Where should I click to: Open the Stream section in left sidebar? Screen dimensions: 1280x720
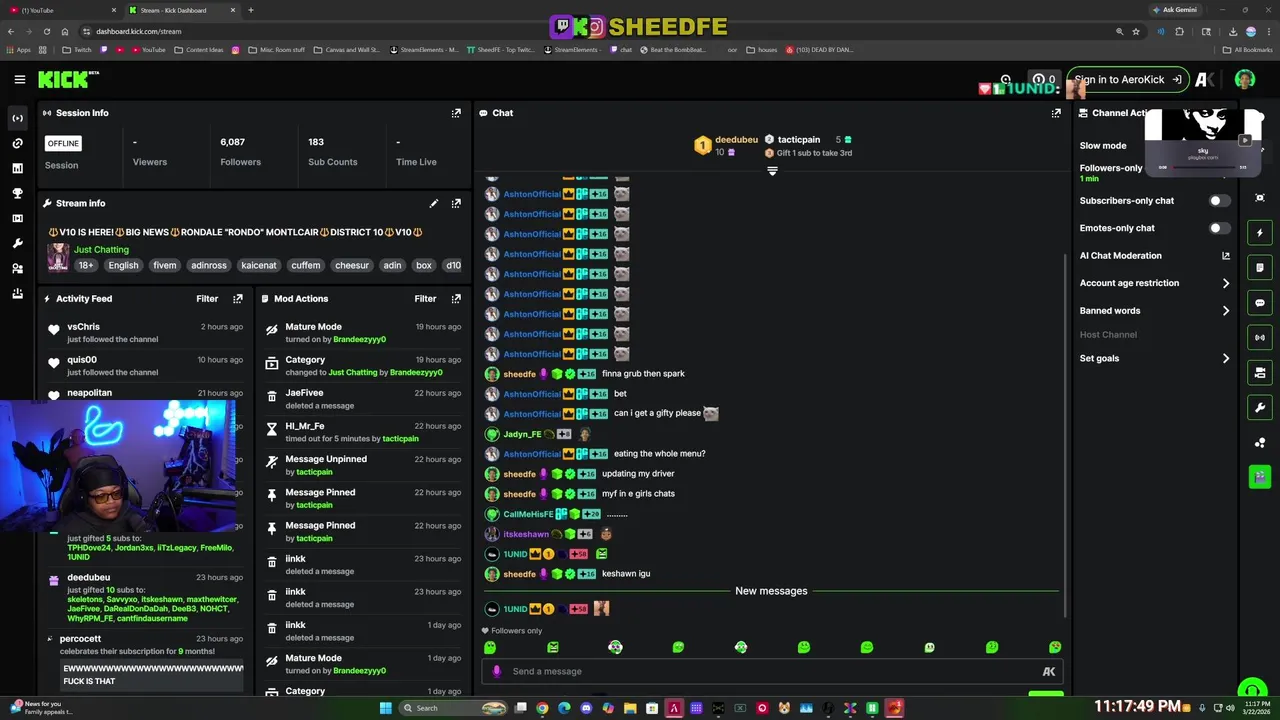17,118
